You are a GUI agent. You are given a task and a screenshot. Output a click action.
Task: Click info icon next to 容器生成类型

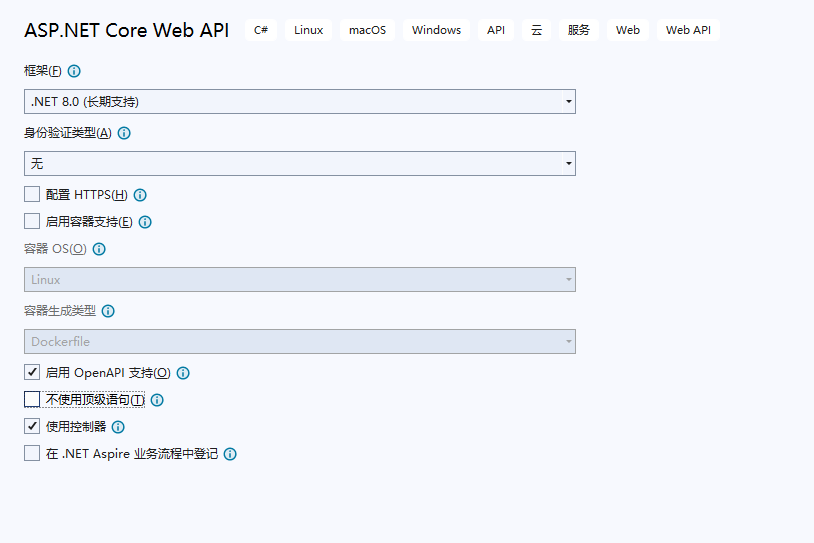pyautogui.click(x=108, y=311)
